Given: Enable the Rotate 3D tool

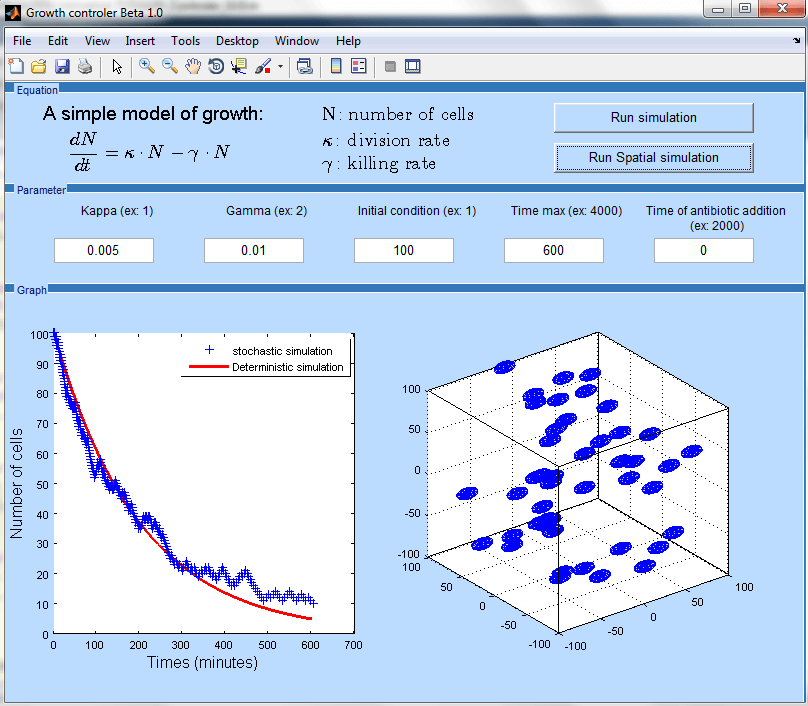Looking at the screenshot, I should point(216,67).
